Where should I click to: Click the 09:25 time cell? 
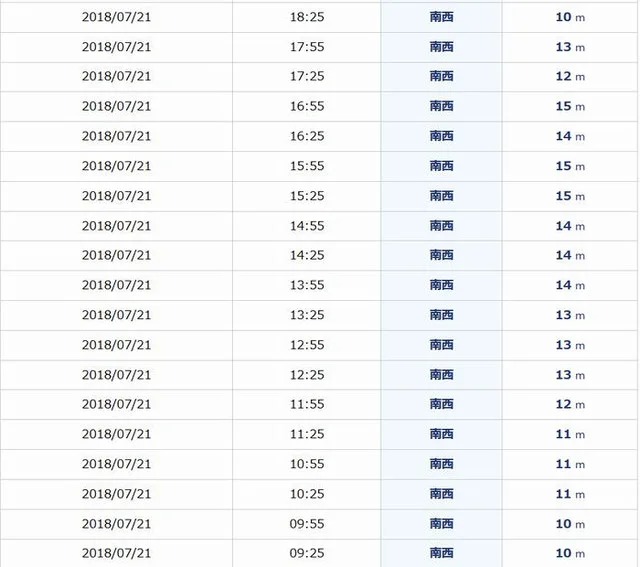pyautogui.click(x=307, y=553)
